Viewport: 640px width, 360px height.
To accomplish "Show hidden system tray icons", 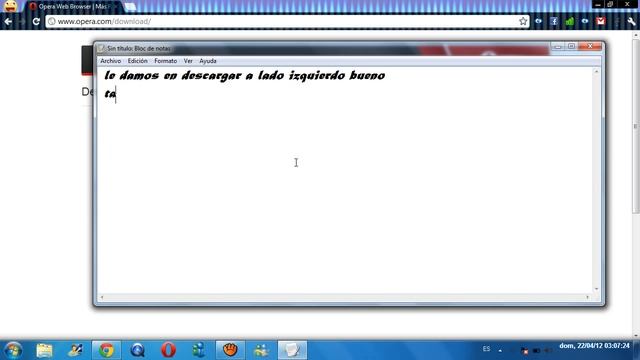I will pyautogui.click(x=500, y=350).
